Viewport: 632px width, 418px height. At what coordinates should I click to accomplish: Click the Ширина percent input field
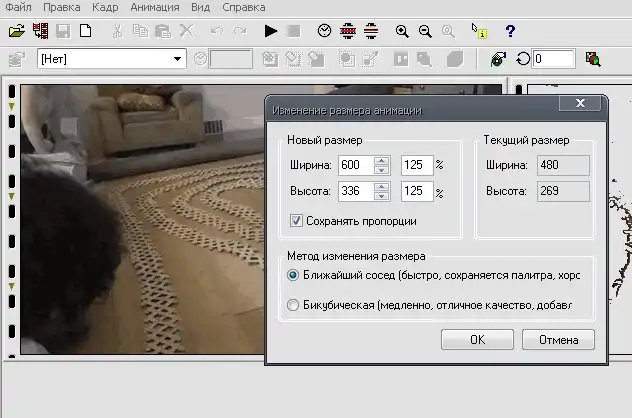(416, 164)
